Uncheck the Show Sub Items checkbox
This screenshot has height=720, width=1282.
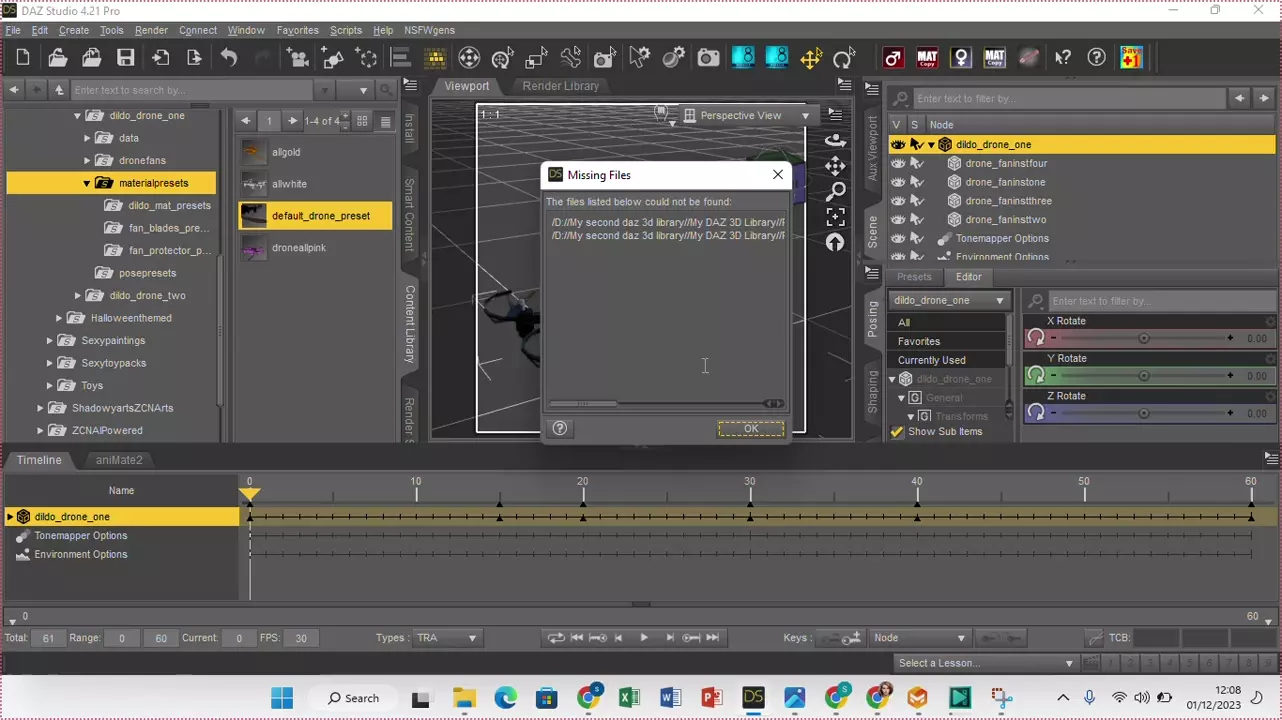(897, 432)
